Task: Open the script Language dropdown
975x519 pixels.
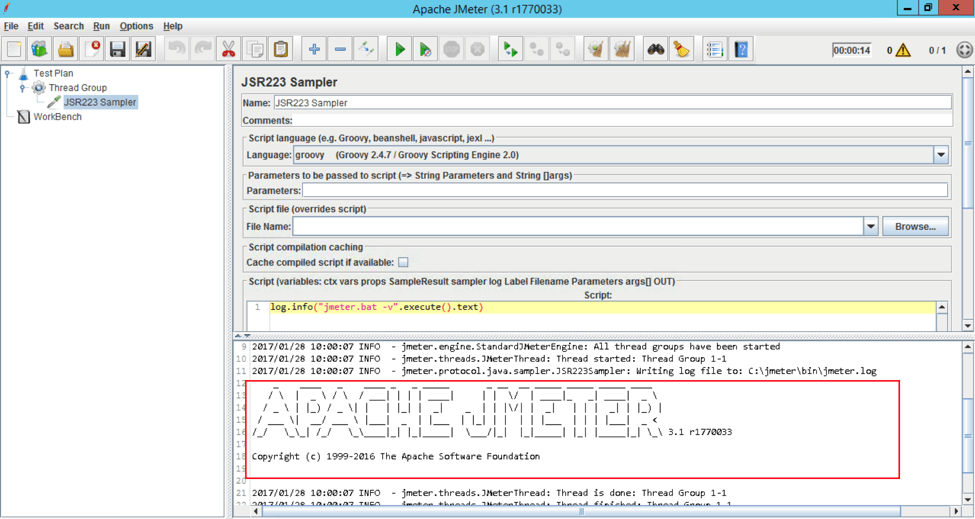Action: pyautogui.click(x=941, y=155)
